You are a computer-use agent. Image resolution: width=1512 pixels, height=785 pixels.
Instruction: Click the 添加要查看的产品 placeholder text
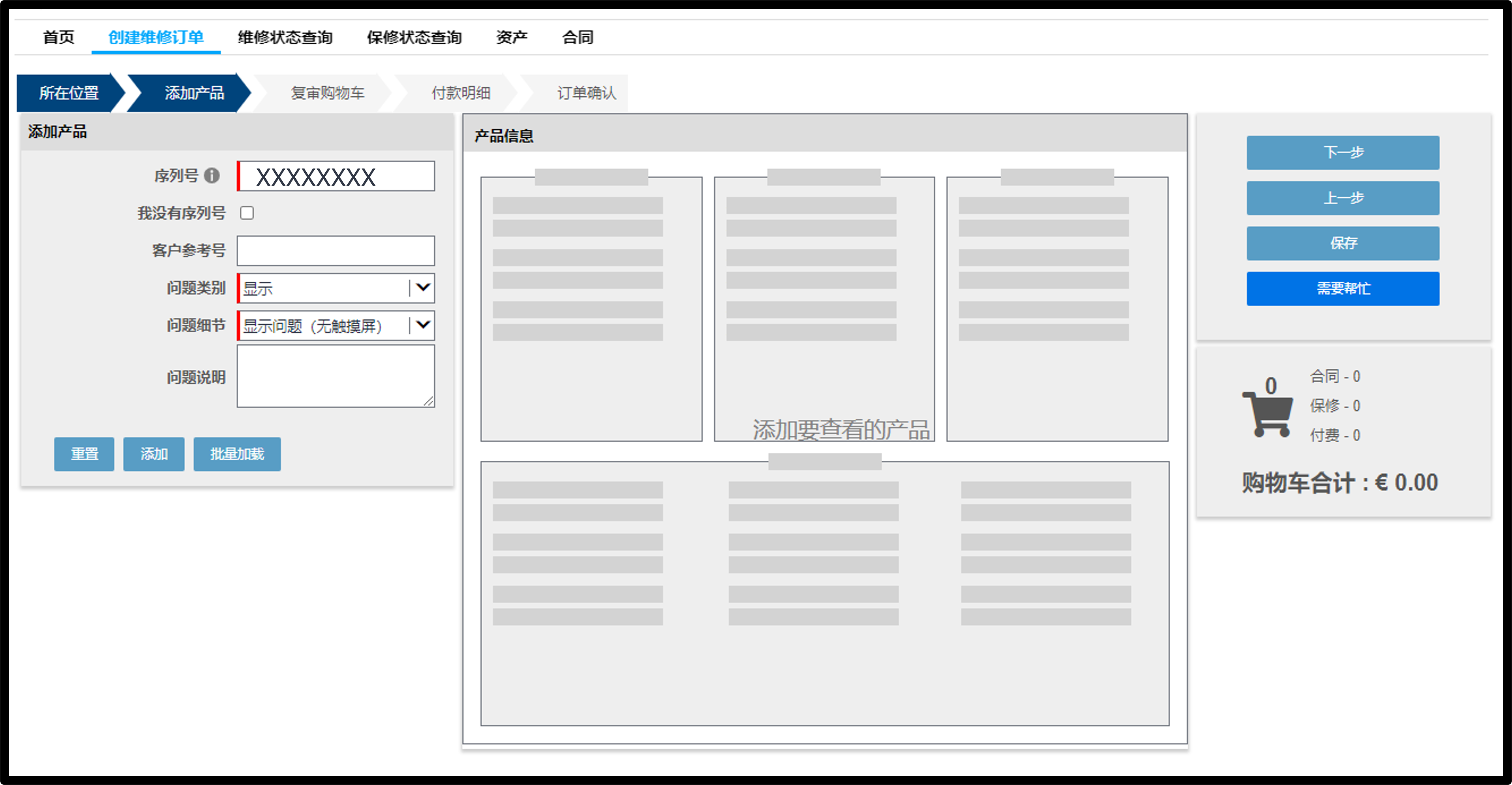[x=841, y=430]
